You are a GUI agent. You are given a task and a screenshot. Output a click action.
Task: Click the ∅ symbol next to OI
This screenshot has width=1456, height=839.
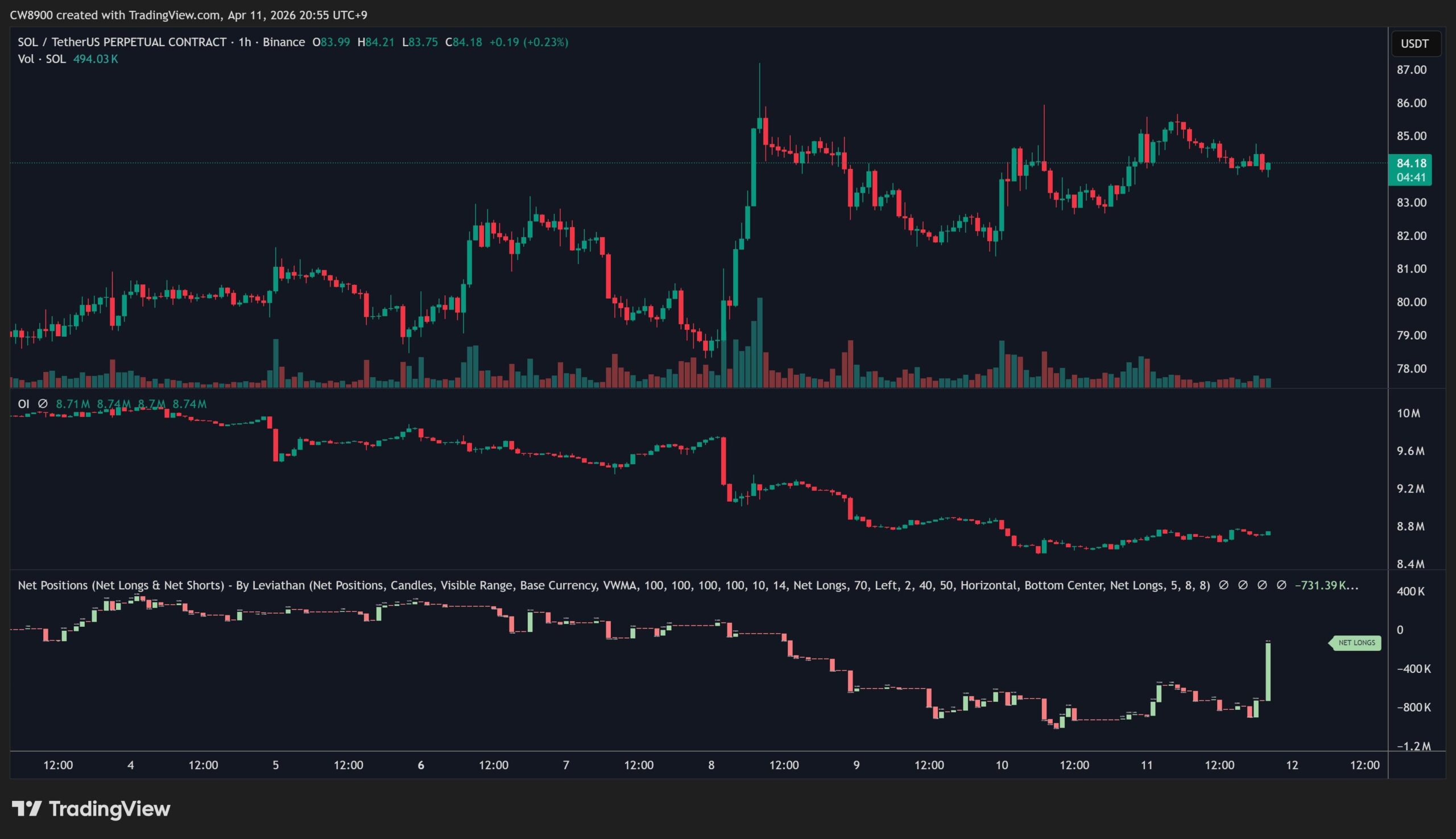tap(43, 404)
